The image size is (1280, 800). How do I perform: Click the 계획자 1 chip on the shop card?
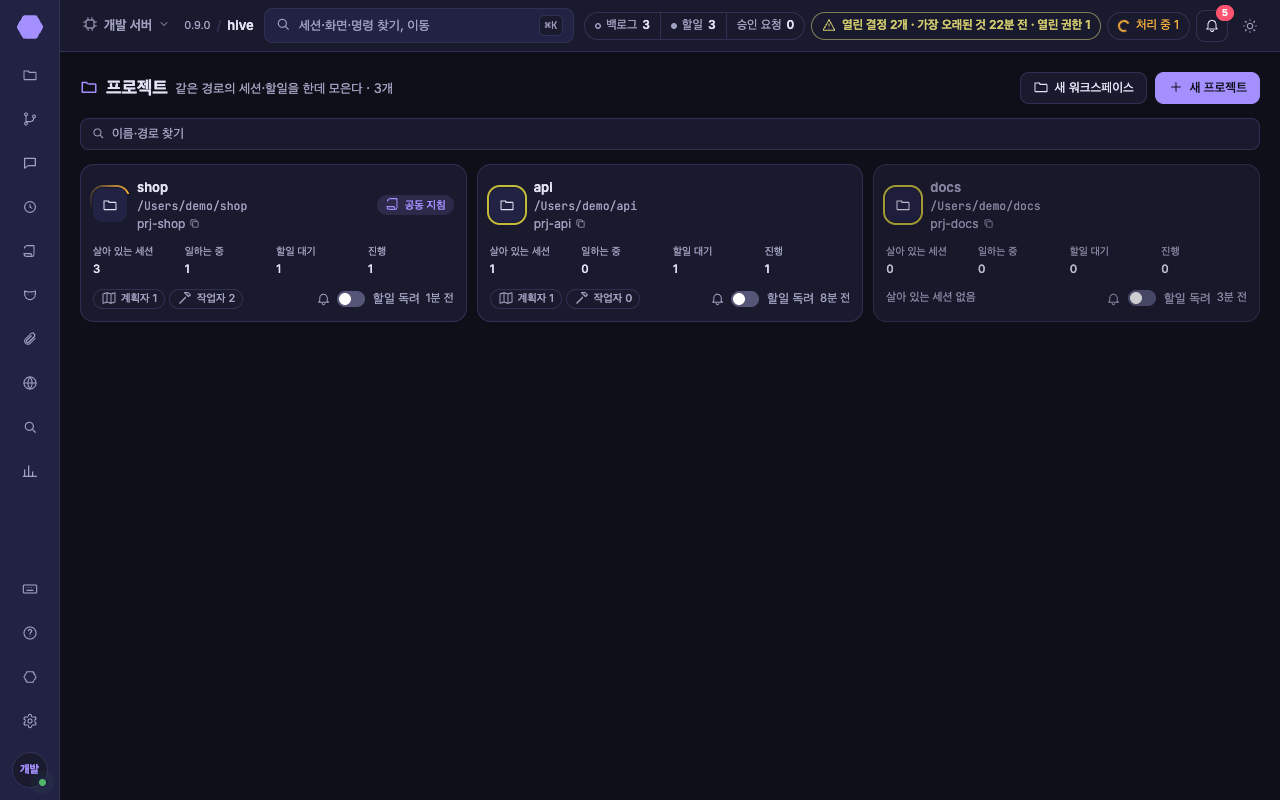(x=130, y=299)
